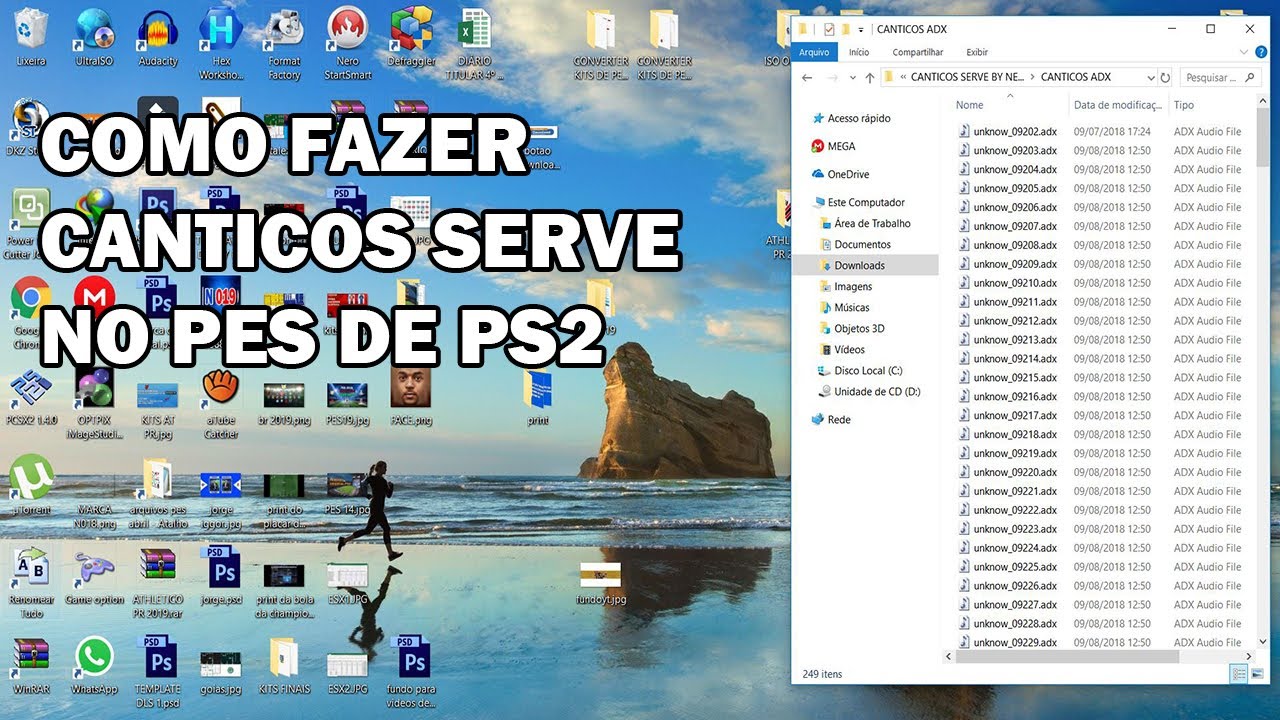Screen dimensions: 1280x720
Task: Open MEGA in the navigation pane
Action: pyautogui.click(x=840, y=146)
